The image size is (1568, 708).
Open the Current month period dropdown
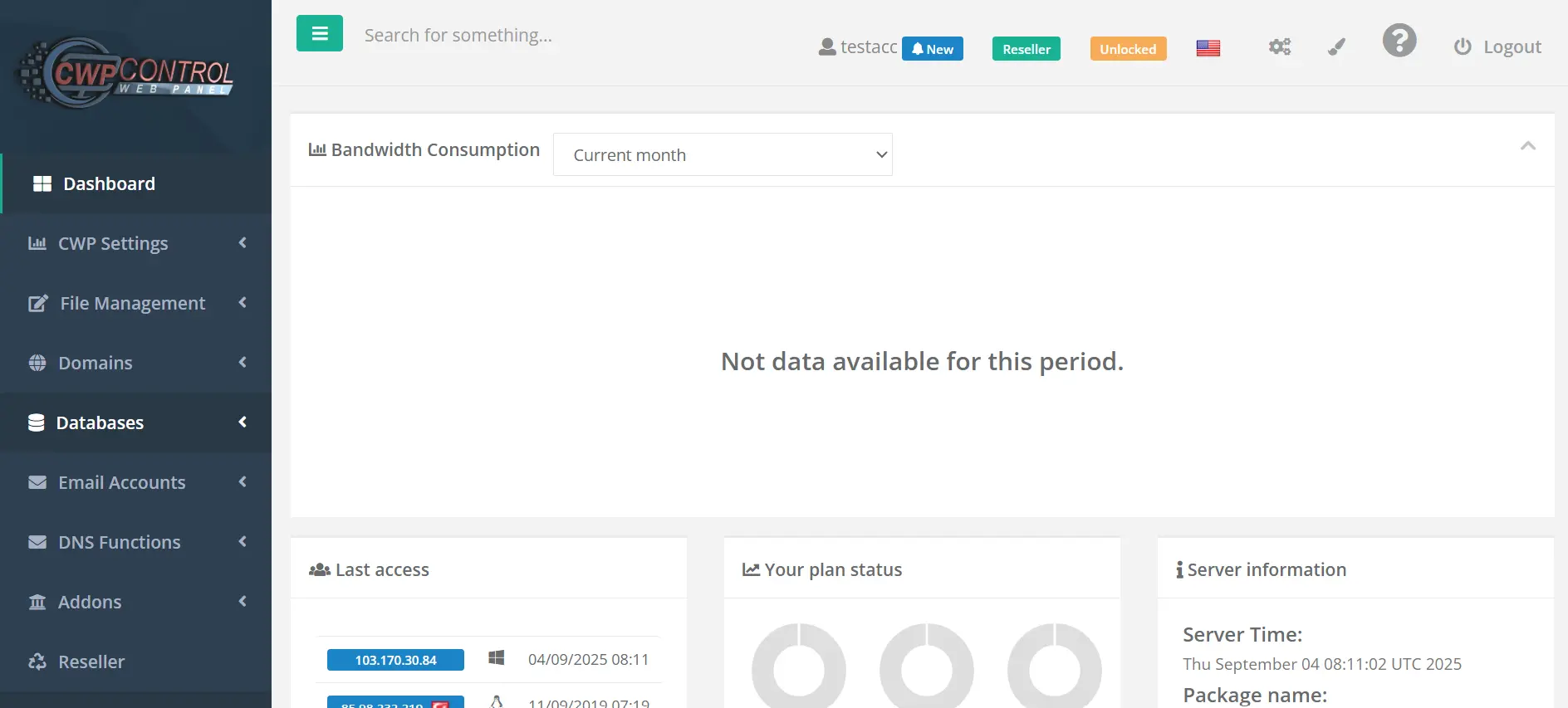[x=723, y=154]
